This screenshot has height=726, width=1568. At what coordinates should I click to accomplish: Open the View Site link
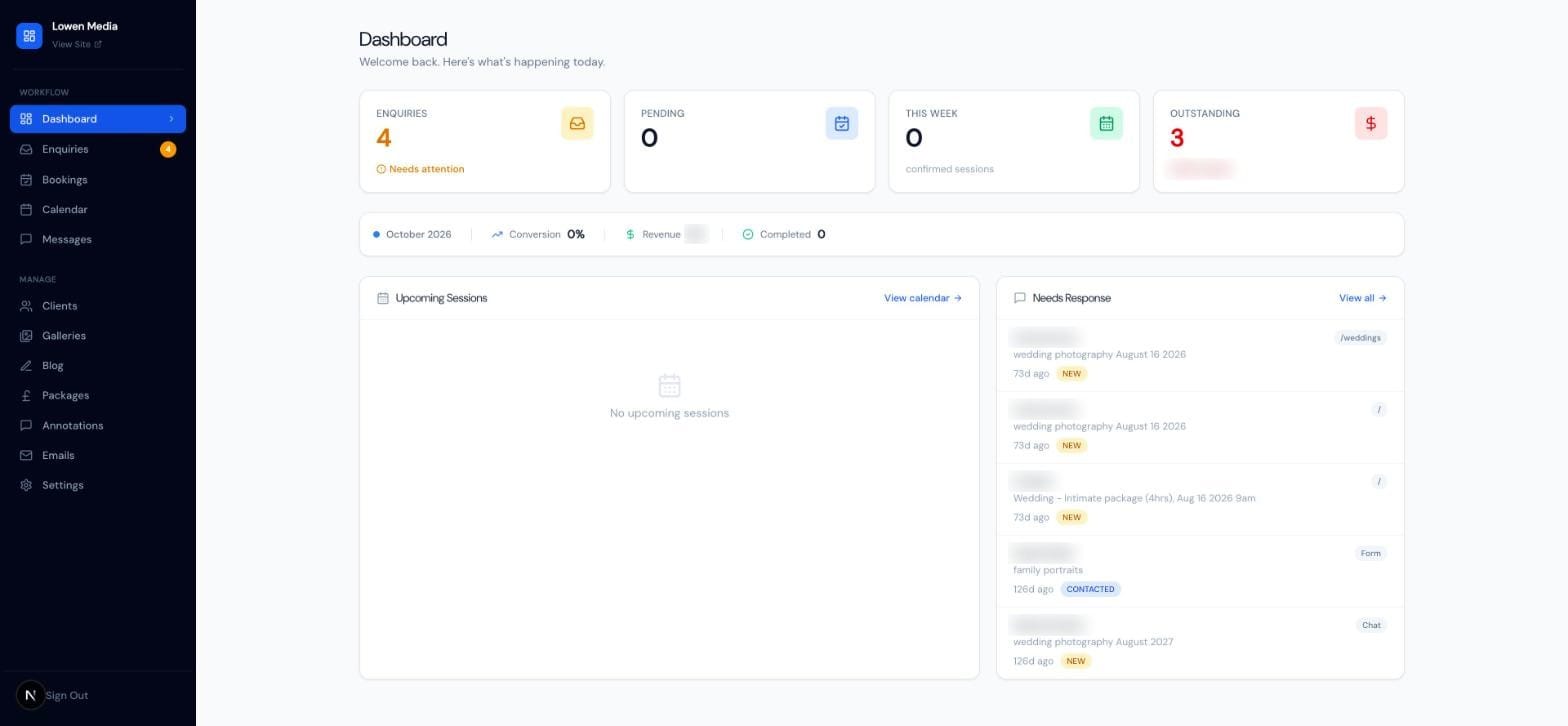pyautogui.click(x=77, y=44)
